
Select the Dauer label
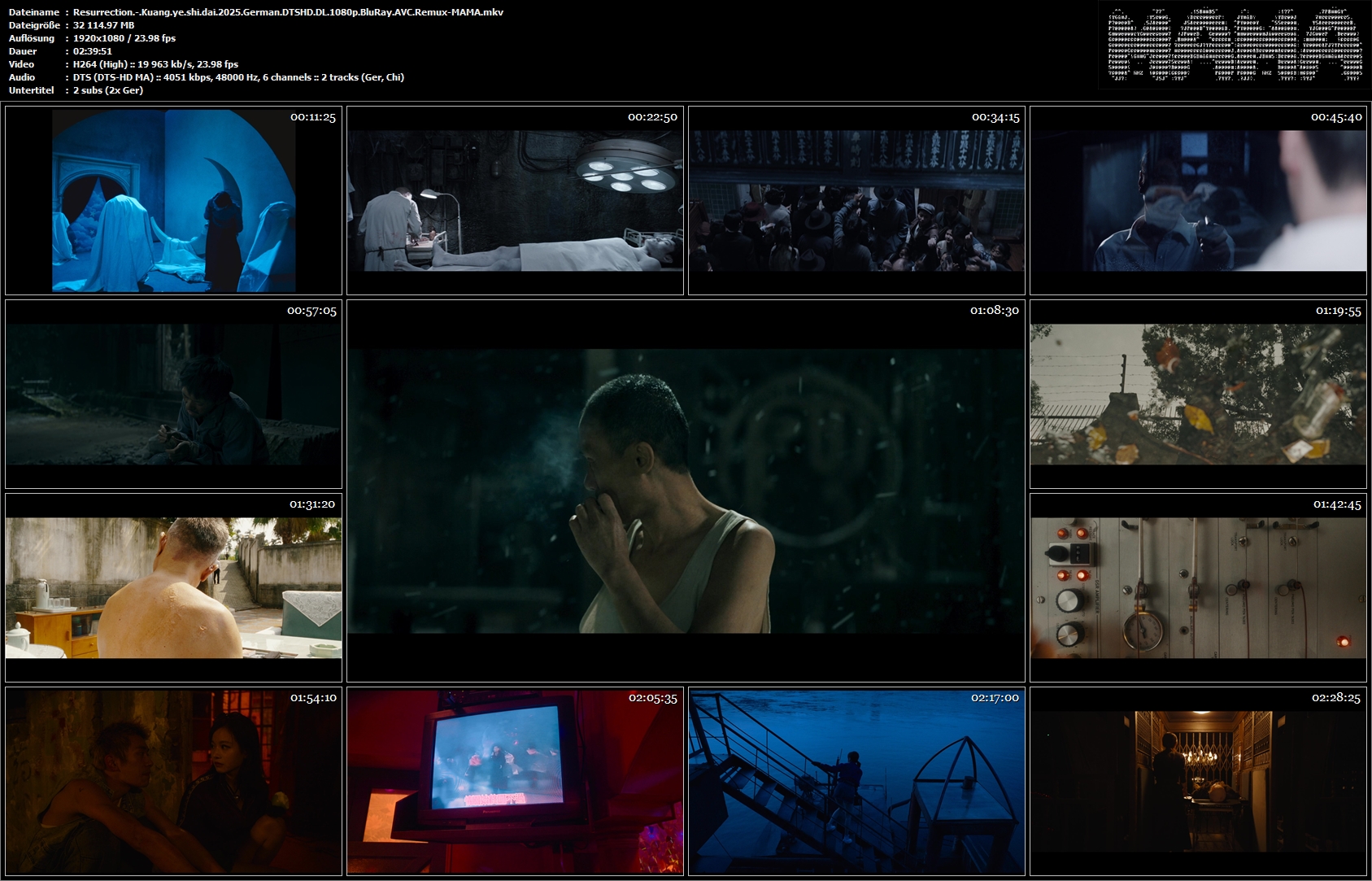(23, 51)
